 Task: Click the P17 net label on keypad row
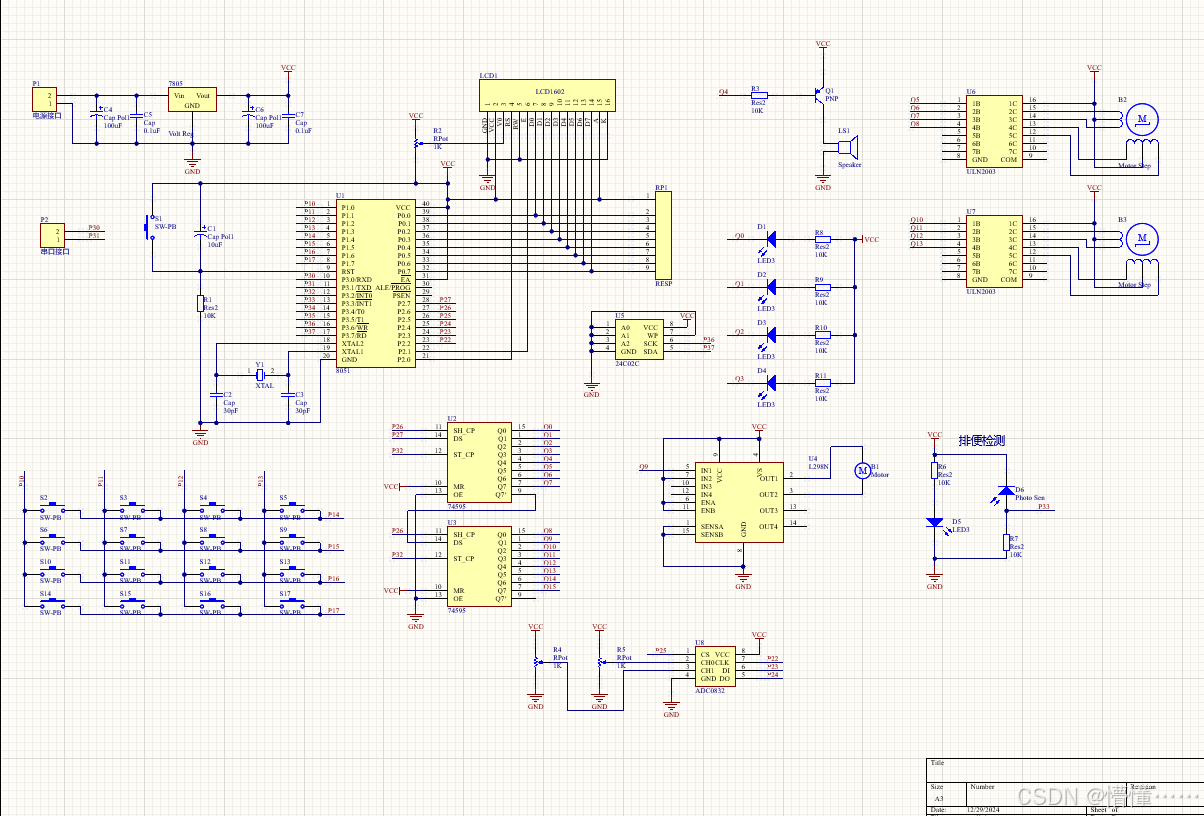334,610
